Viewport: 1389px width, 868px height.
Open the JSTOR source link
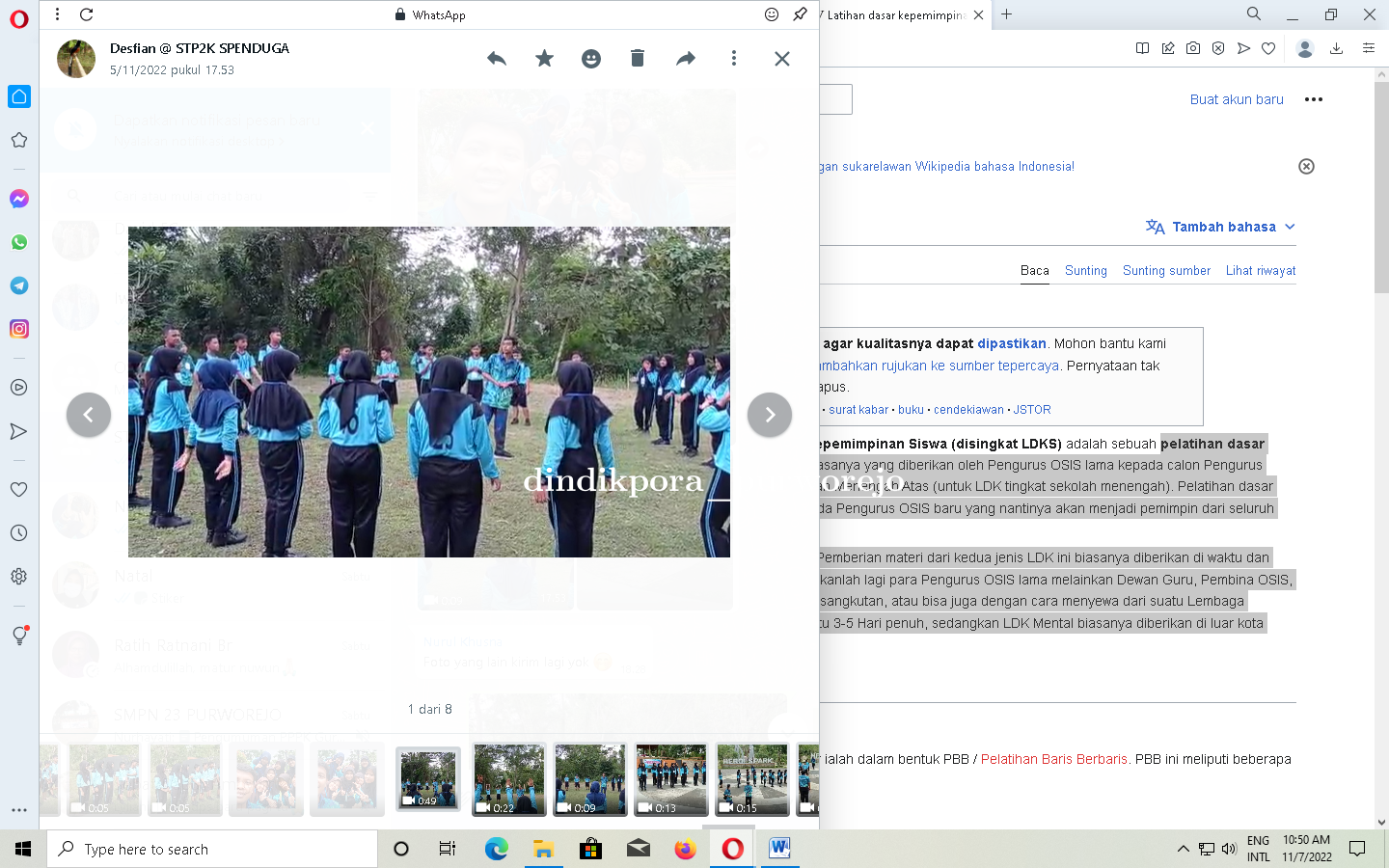click(x=1032, y=410)
